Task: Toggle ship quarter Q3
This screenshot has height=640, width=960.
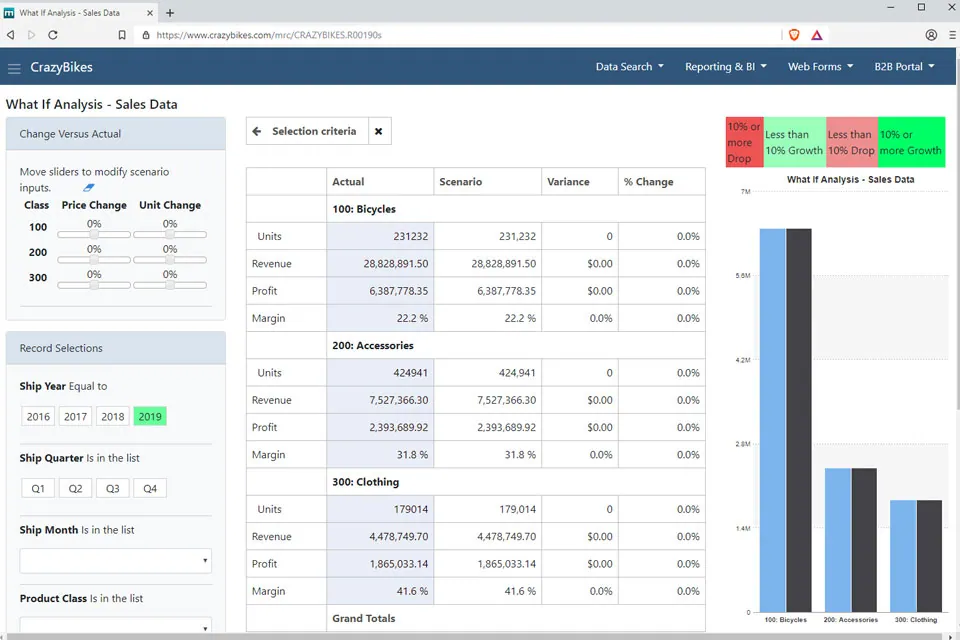Action: (x=113, y=488)
